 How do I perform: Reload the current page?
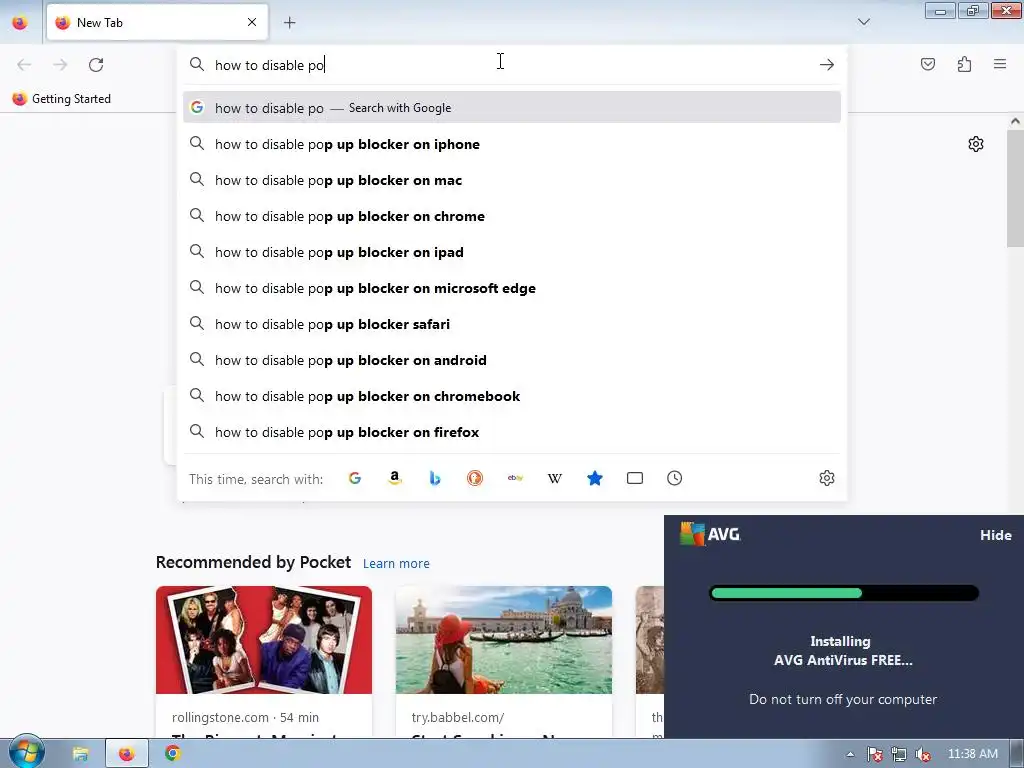[x=96, y=65]
